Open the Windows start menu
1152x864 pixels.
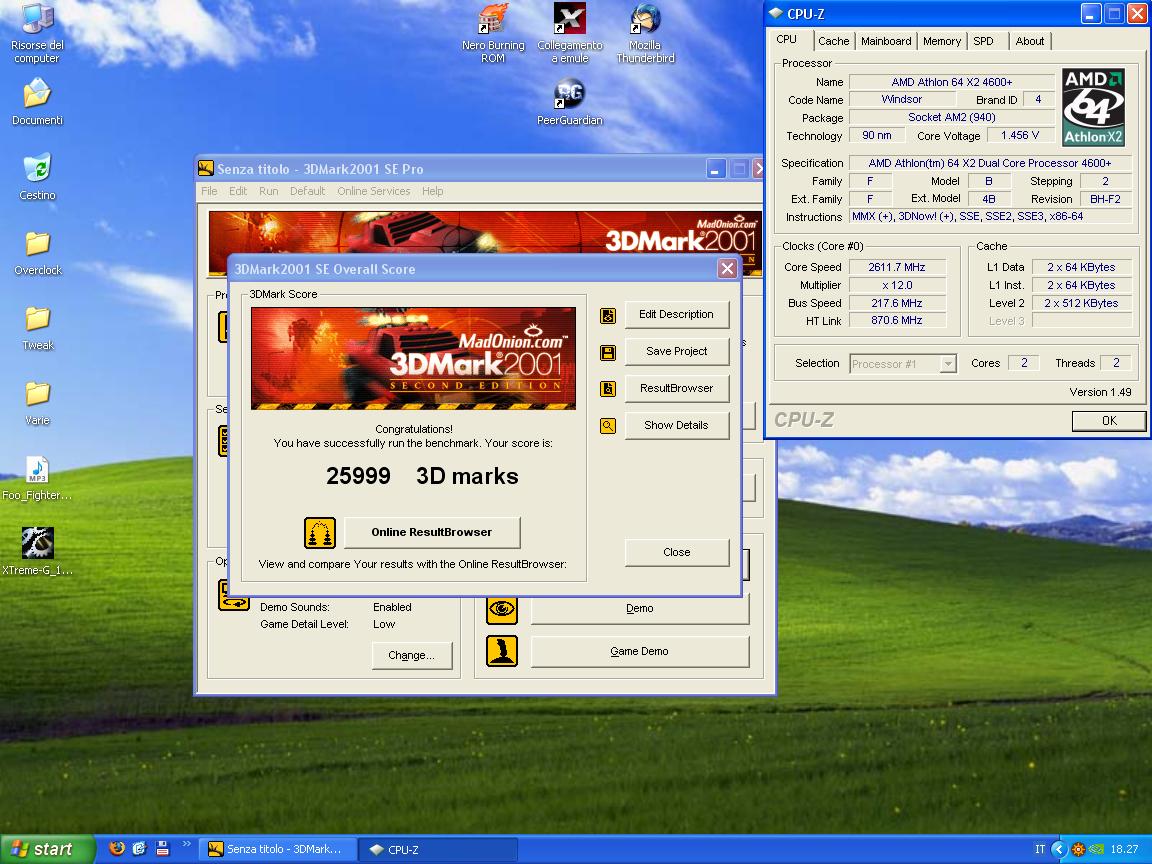[48, 849]
